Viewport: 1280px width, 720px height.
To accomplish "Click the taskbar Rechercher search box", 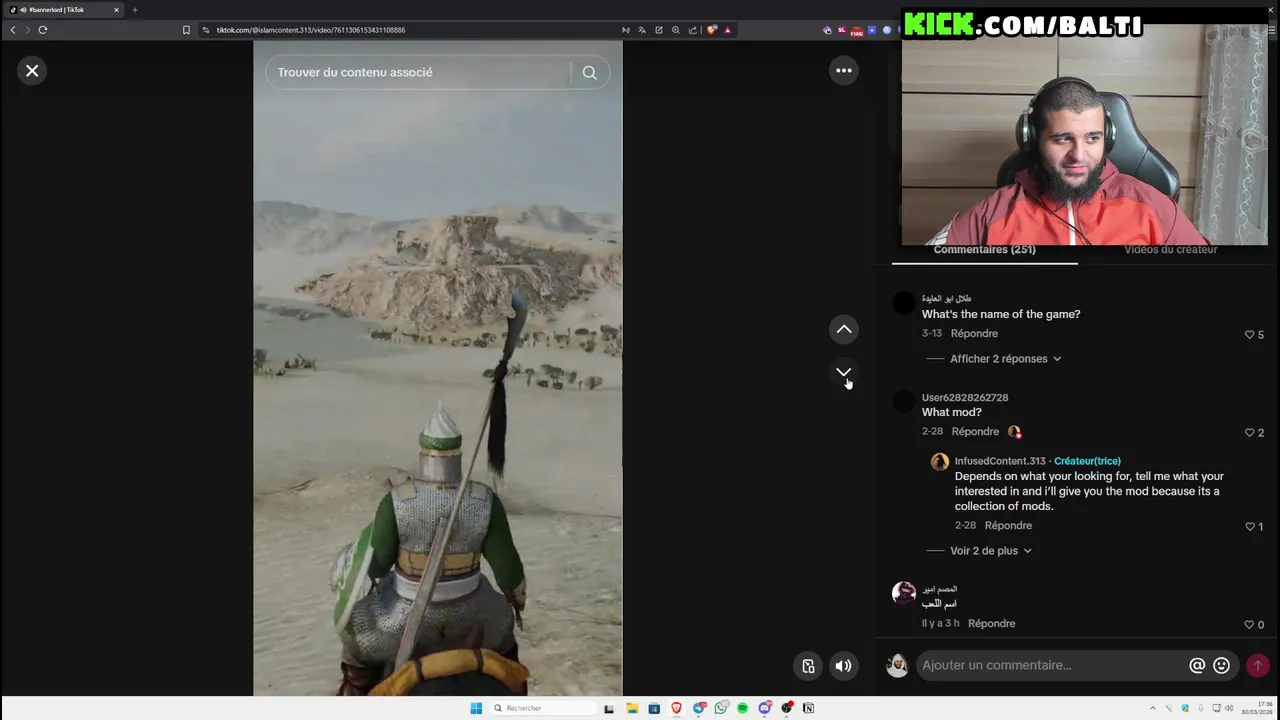I will (543, 708).
